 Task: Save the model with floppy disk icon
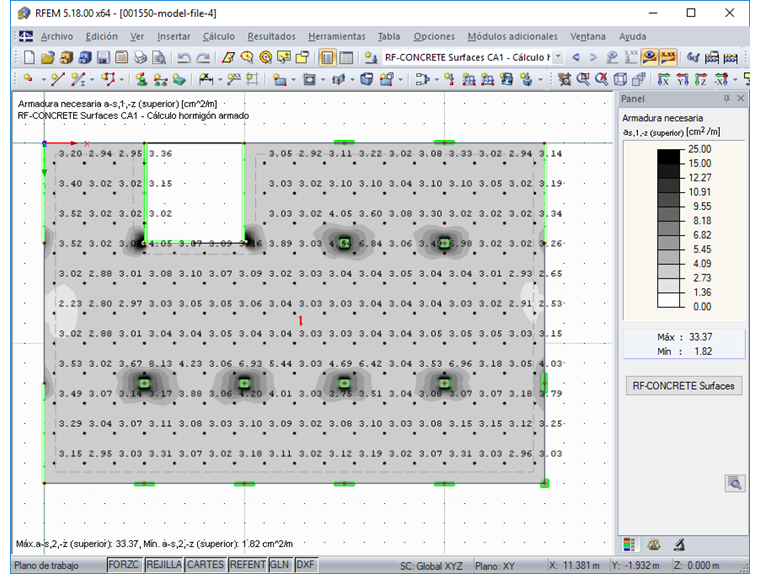[x=103, y=58]
